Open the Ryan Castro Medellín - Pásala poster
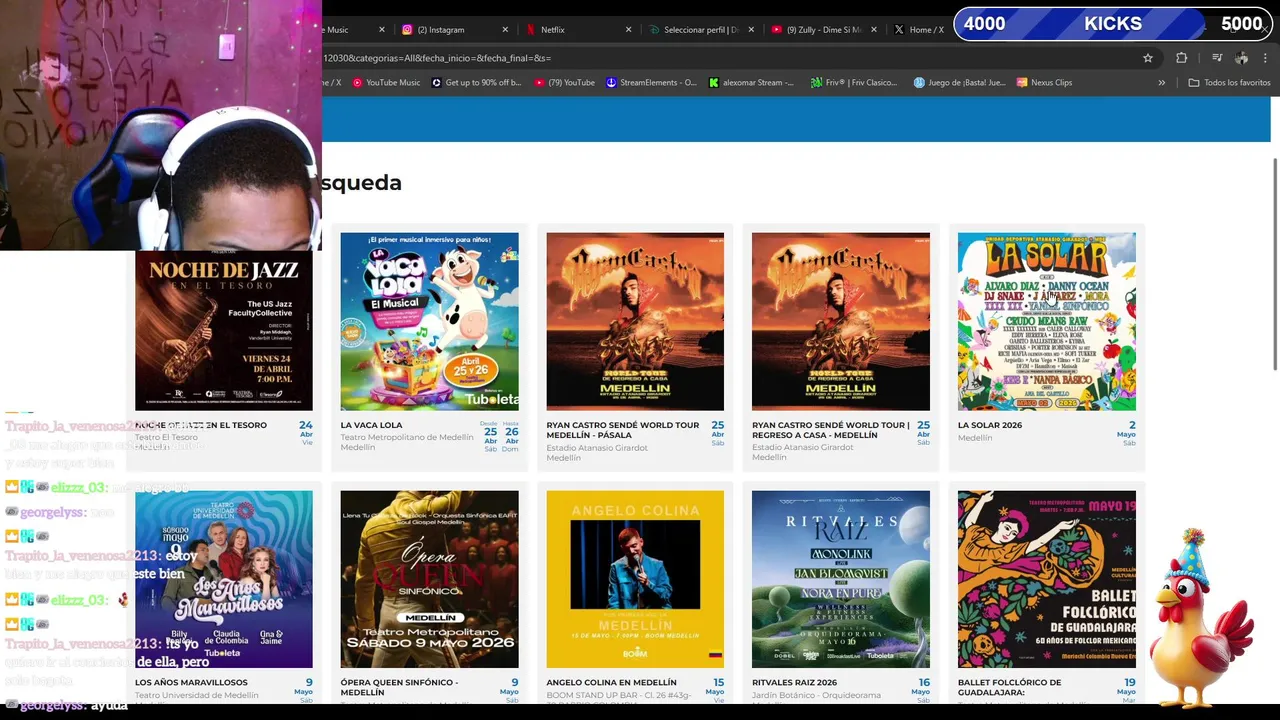This screenshot has height=720, width=1280. pyautogui.click(x=635, y=321)
